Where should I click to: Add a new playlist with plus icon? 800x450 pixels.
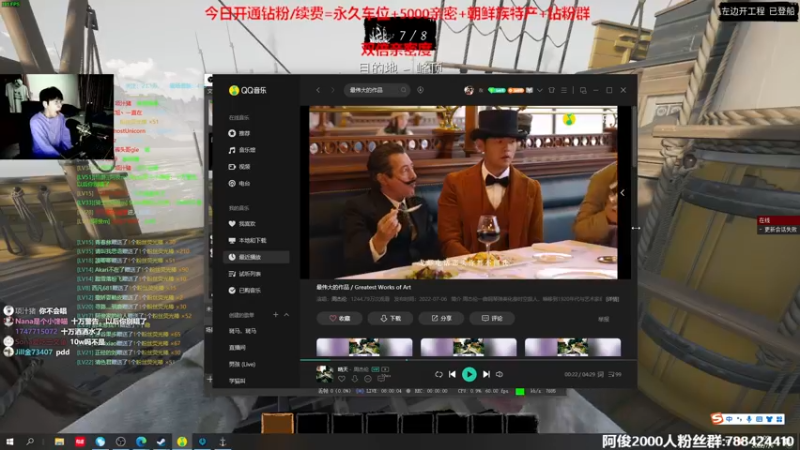pos(276,315)
